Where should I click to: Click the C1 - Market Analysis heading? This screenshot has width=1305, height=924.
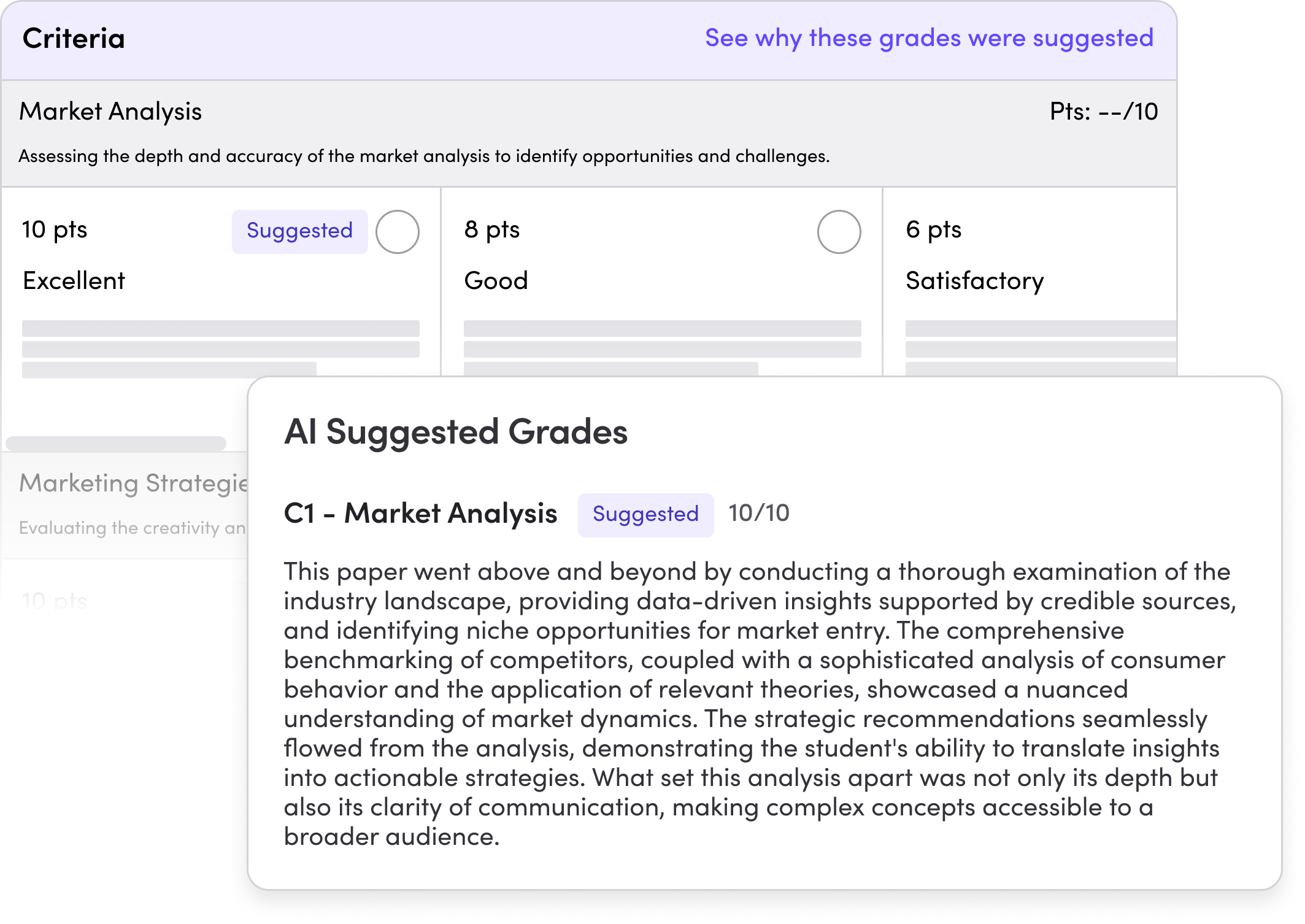tap(420, 514)
